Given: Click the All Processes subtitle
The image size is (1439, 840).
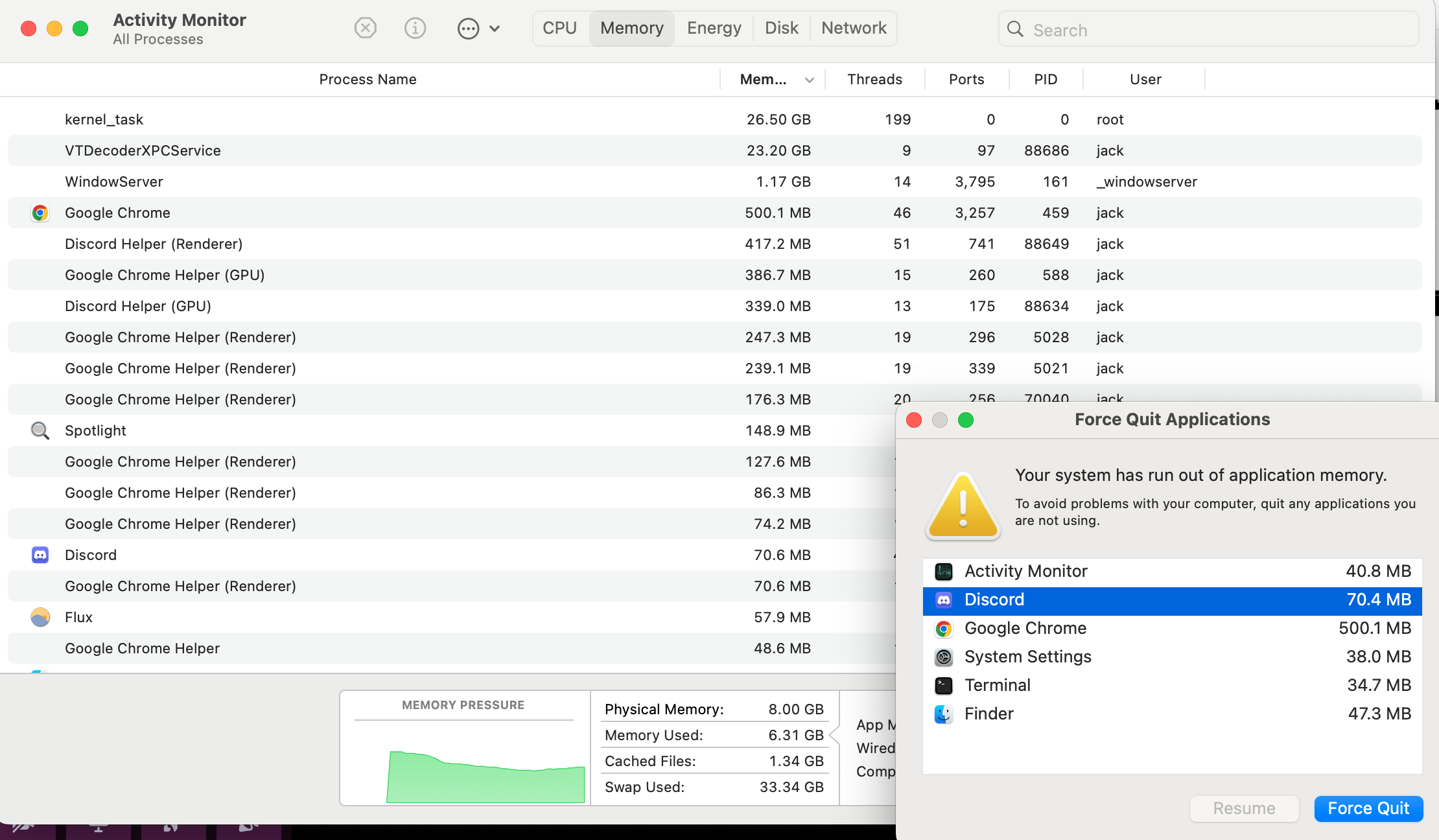Looking at the screenshot, I should click(x=158, y=40).
